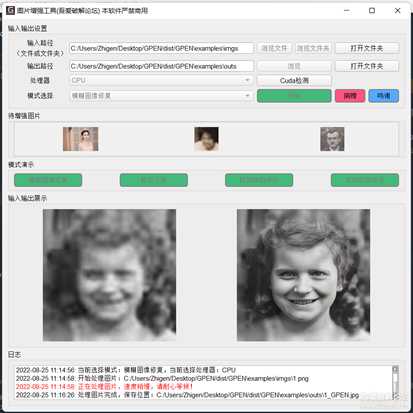Click the blue button at row end
Screen dimensions: 413x413
(x=383, y=96)
